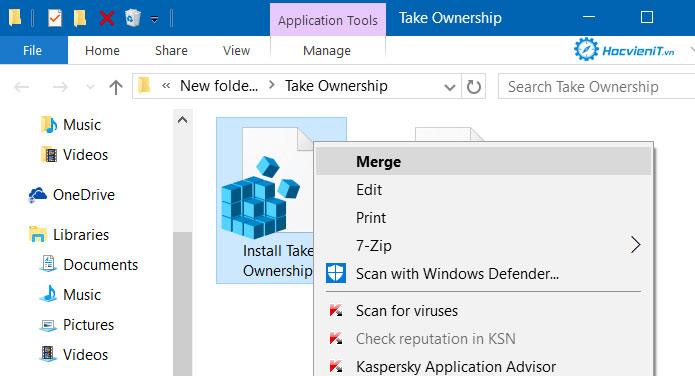
Task: Click the folder icon at far left of title bar
Action: (16, 18)
